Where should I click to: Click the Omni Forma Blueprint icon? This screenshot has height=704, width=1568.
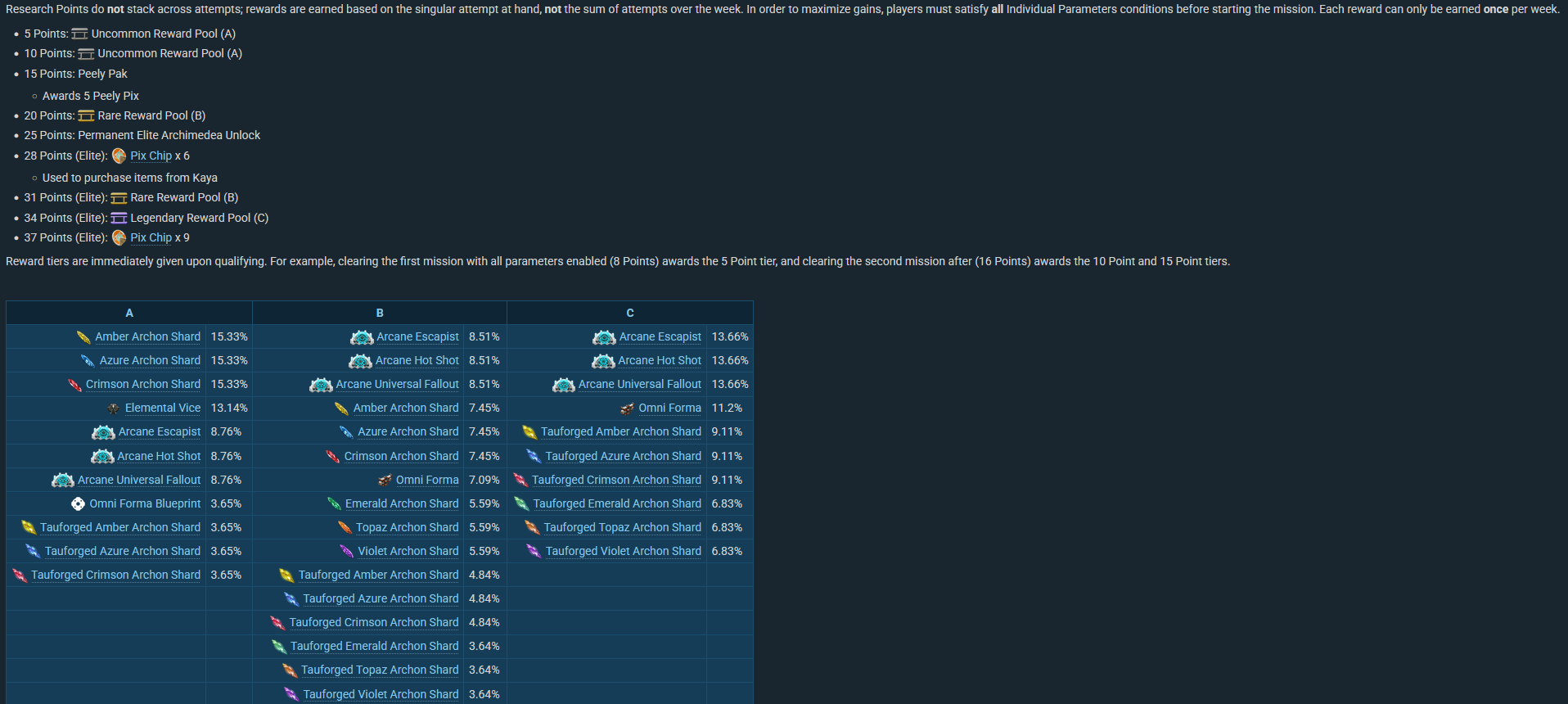point(78,504)
